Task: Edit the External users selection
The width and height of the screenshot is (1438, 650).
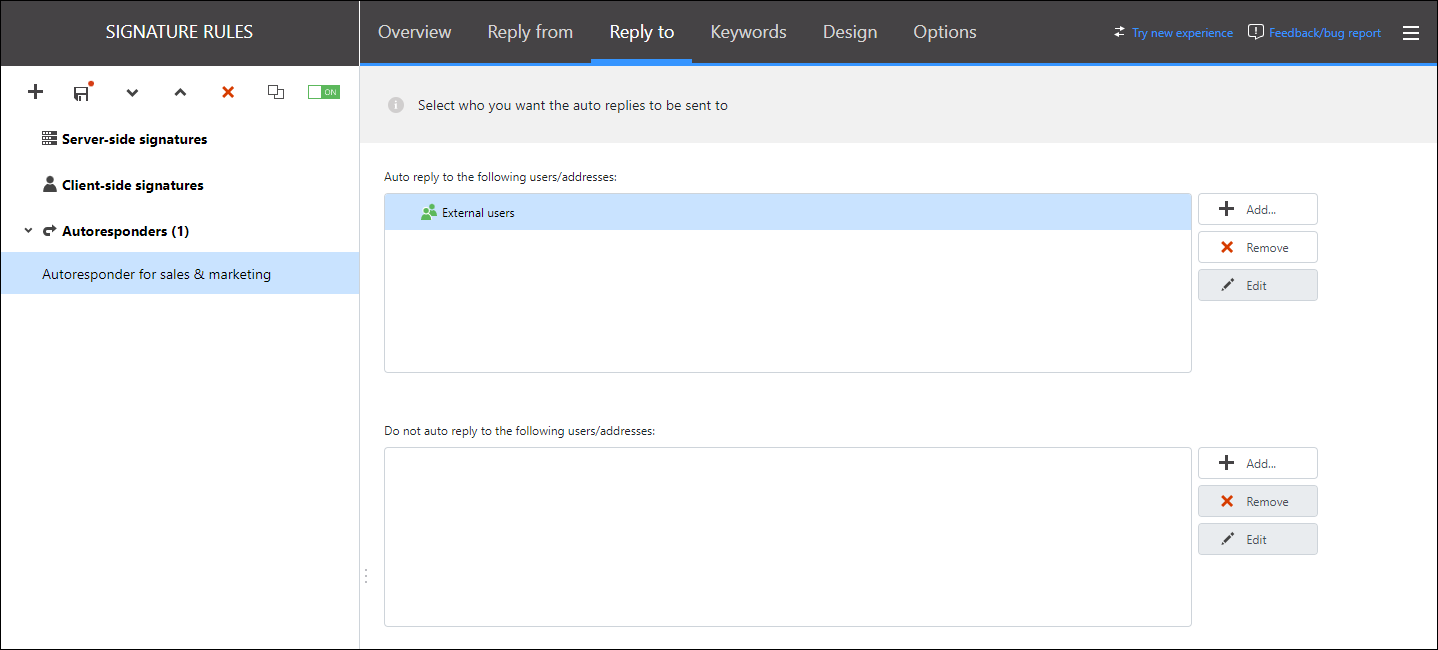Action: [1257, 284]
